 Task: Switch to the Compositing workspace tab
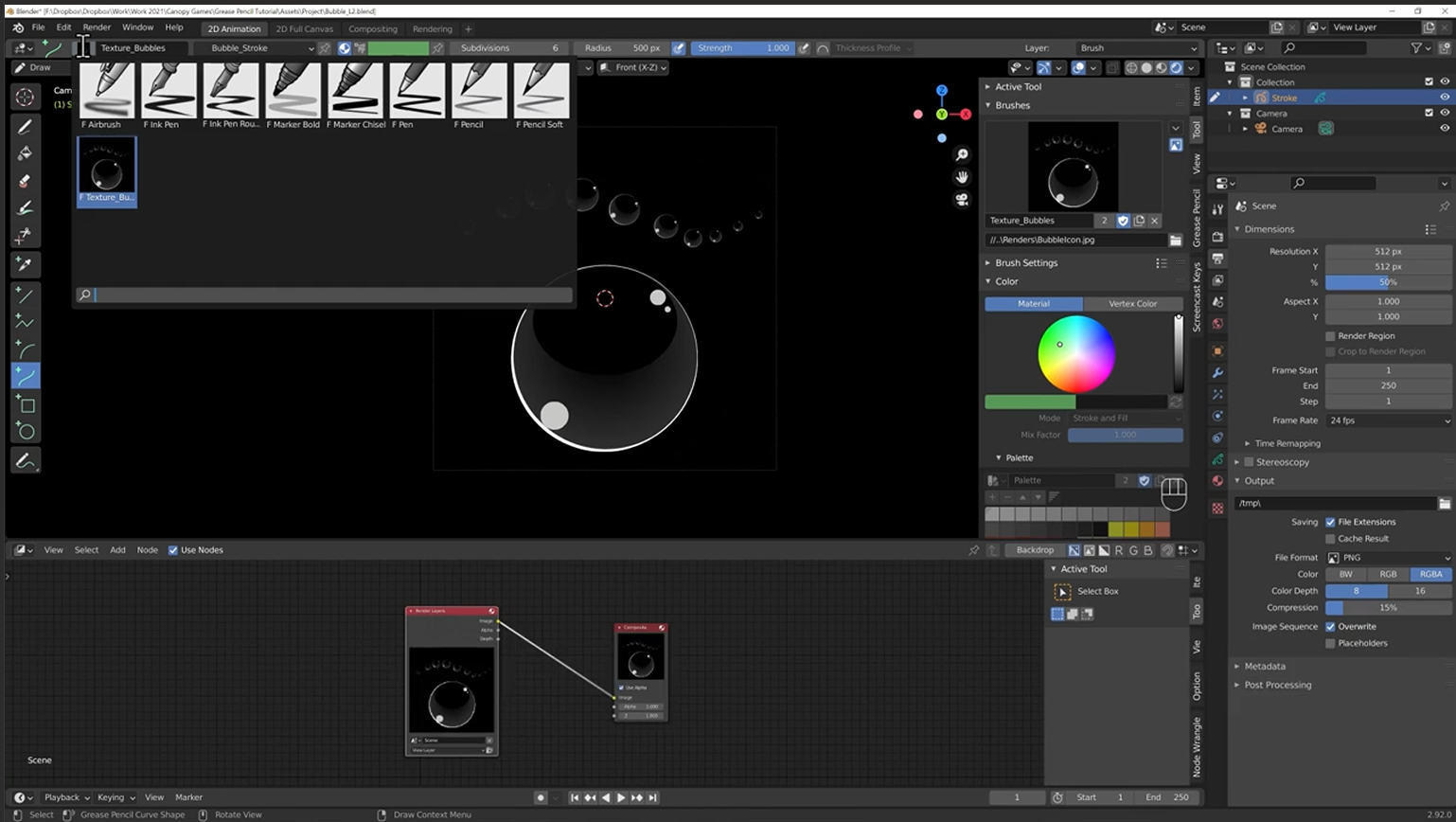coord(372,29)
